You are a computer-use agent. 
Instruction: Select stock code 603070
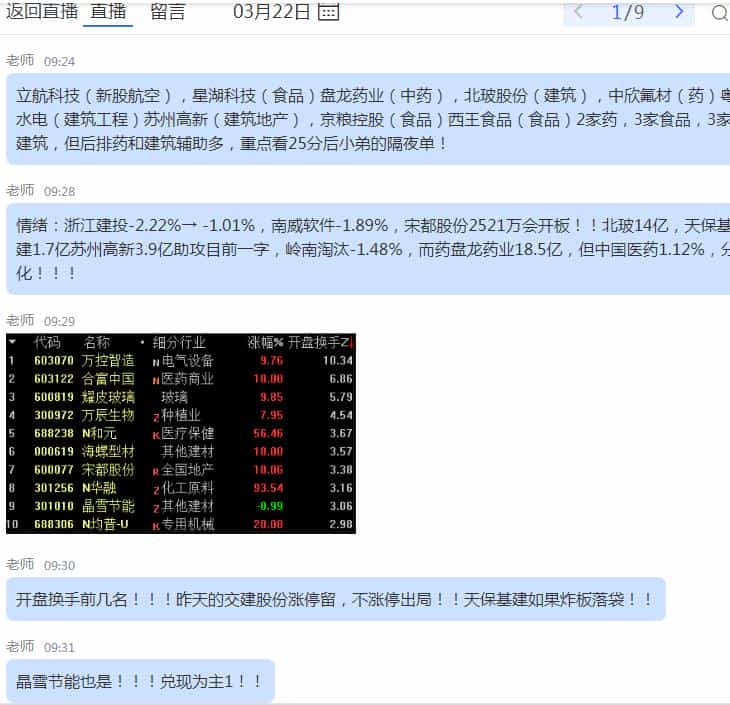(x=54, y=361)
